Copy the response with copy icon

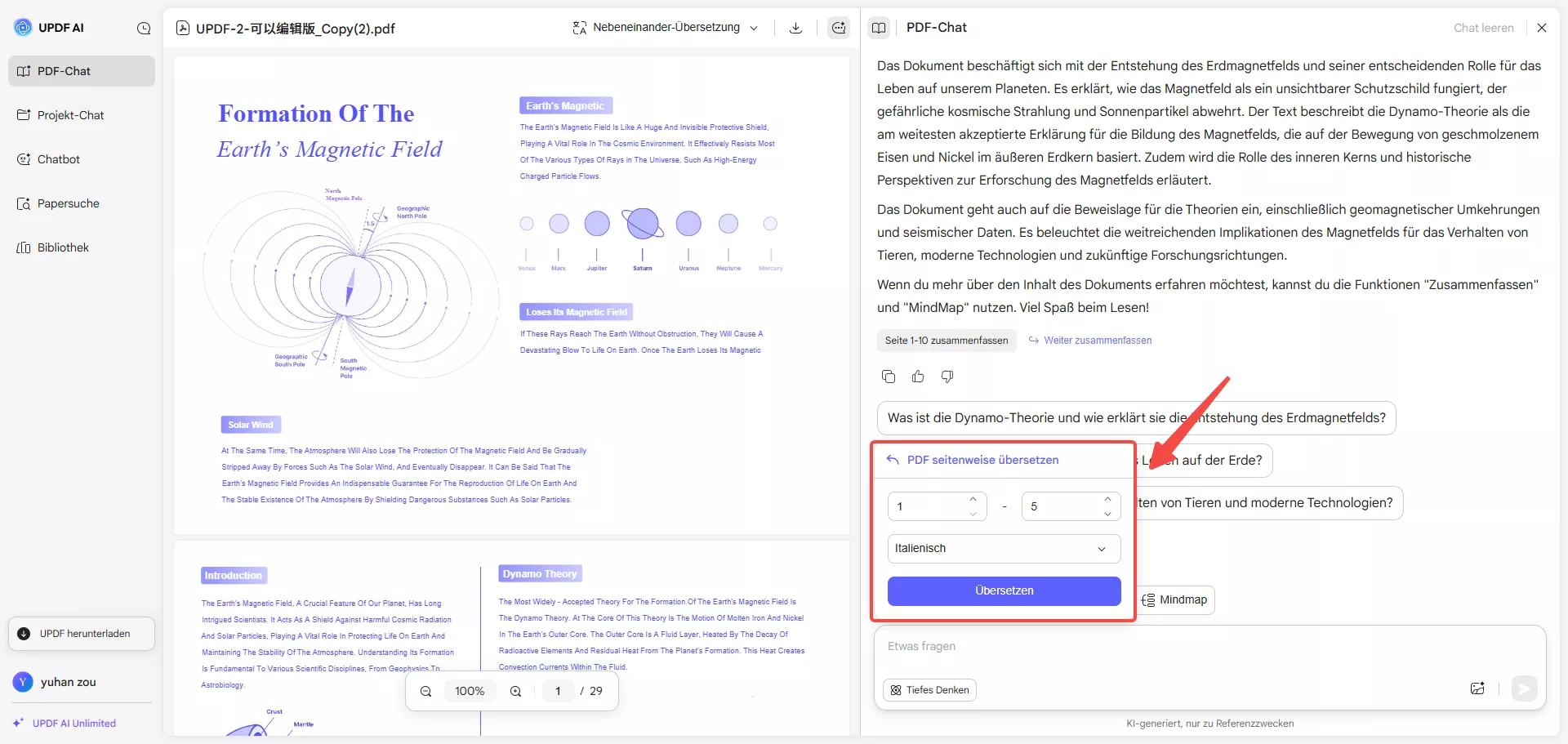(x=889, y=376)
